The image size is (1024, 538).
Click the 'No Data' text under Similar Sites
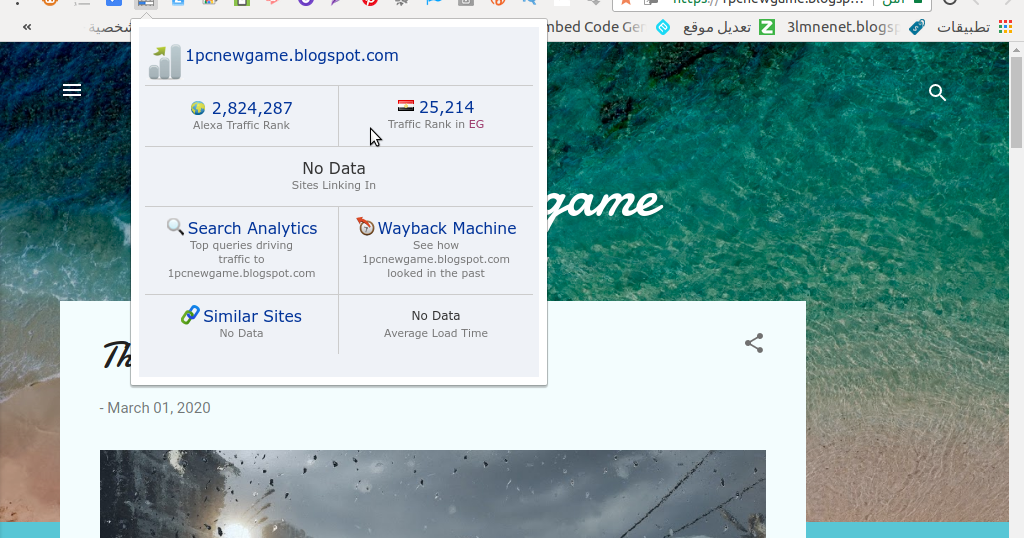coord(241,333)
